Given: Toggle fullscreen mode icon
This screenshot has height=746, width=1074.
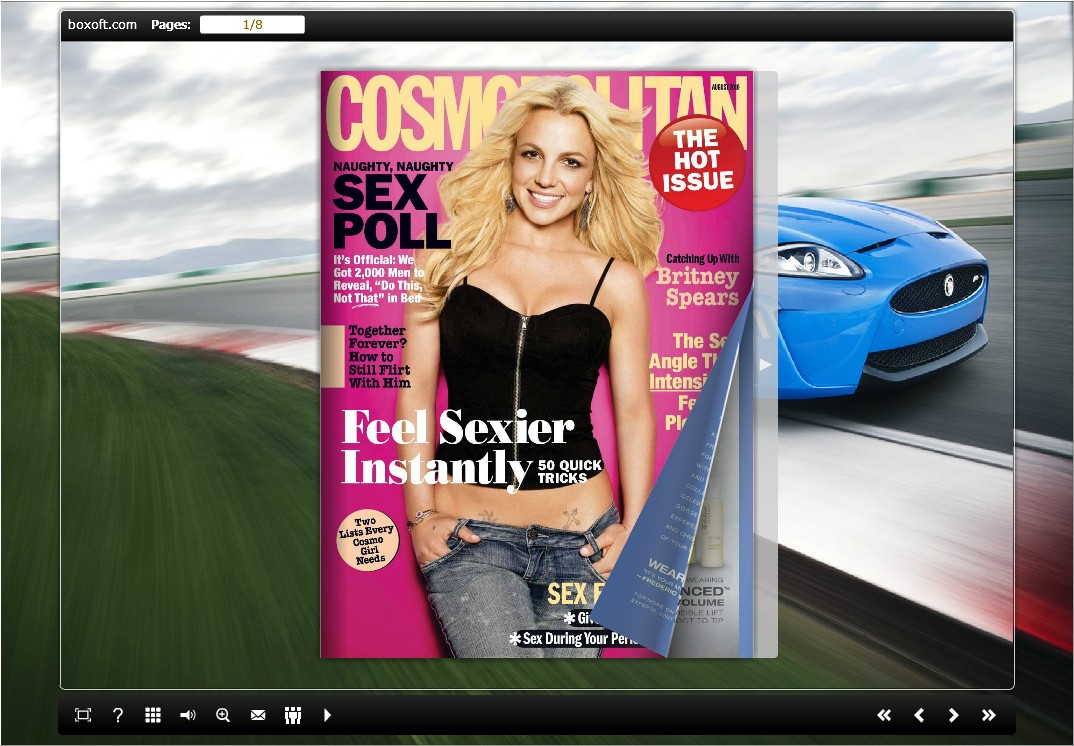Looking at the screenshot, I should pos(83,715).
